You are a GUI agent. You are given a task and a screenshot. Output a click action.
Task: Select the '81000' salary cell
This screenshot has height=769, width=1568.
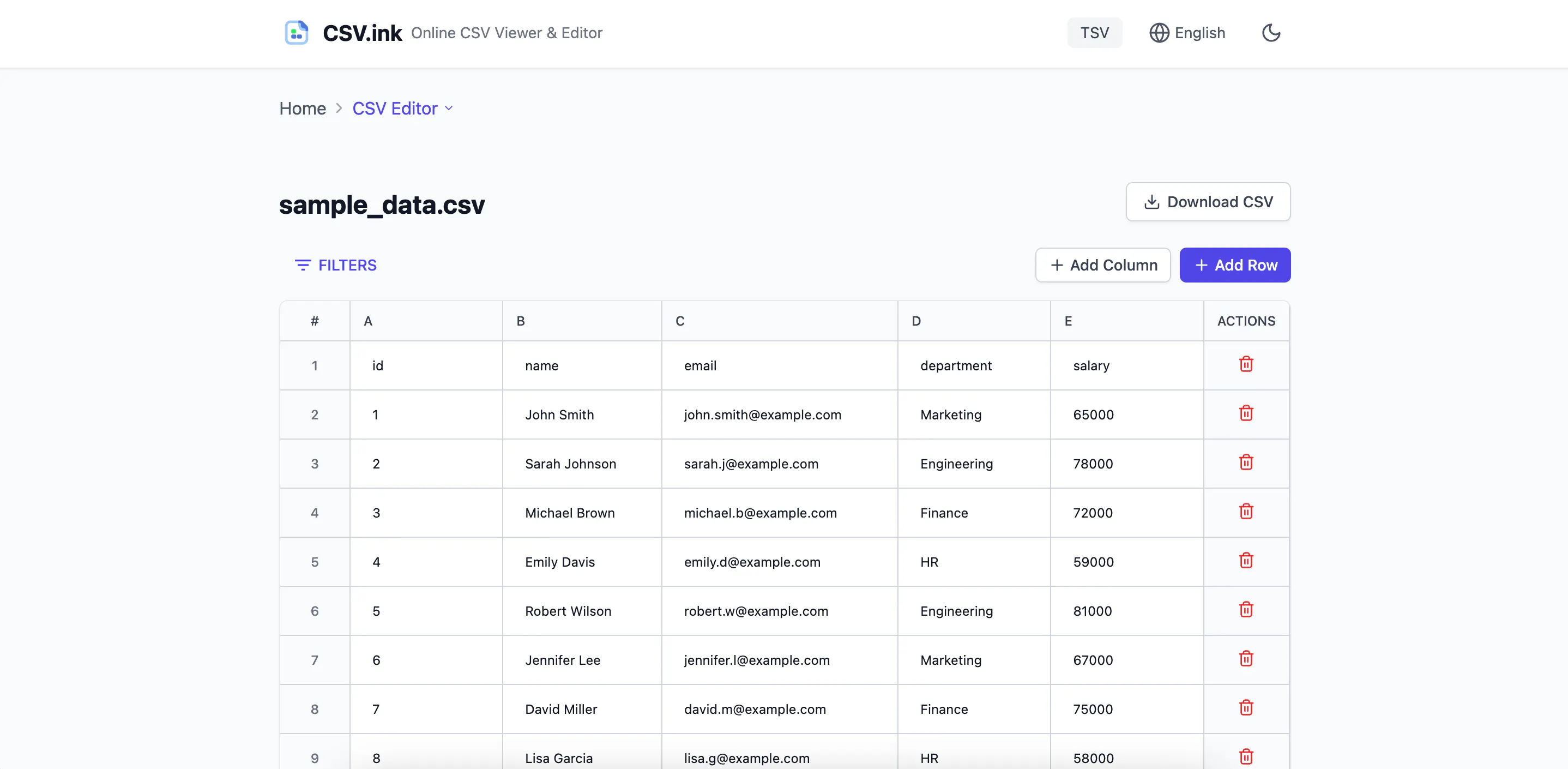tap(1127, 611)
